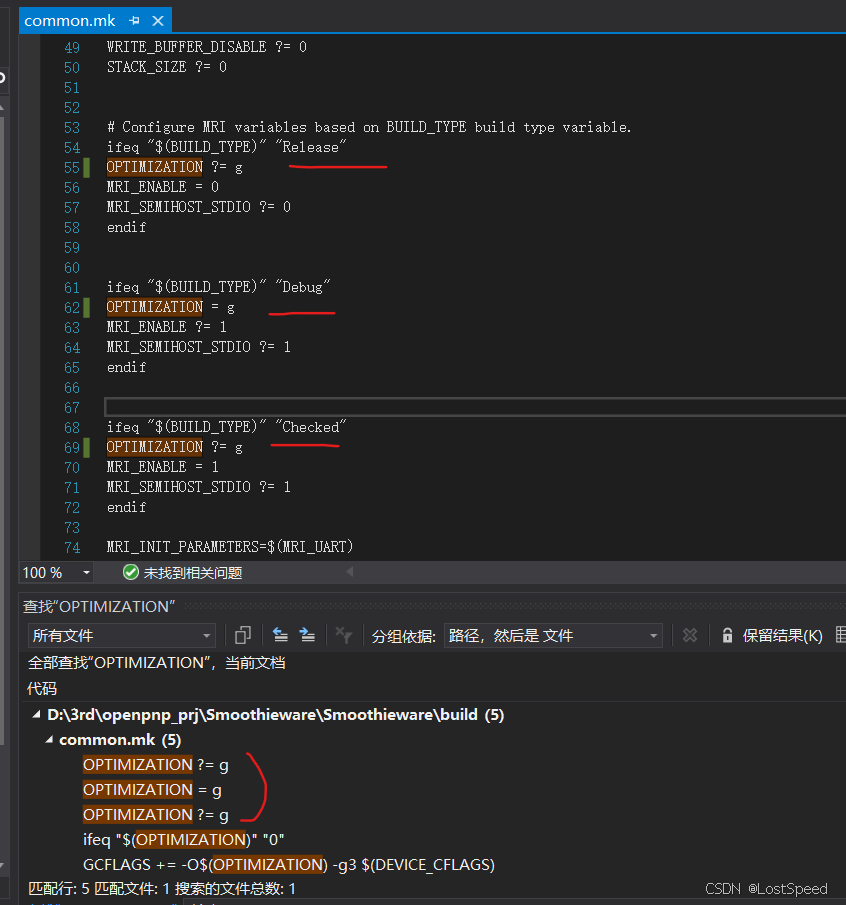Click the match summary status line 匹配行: 5

pos(162,889)
